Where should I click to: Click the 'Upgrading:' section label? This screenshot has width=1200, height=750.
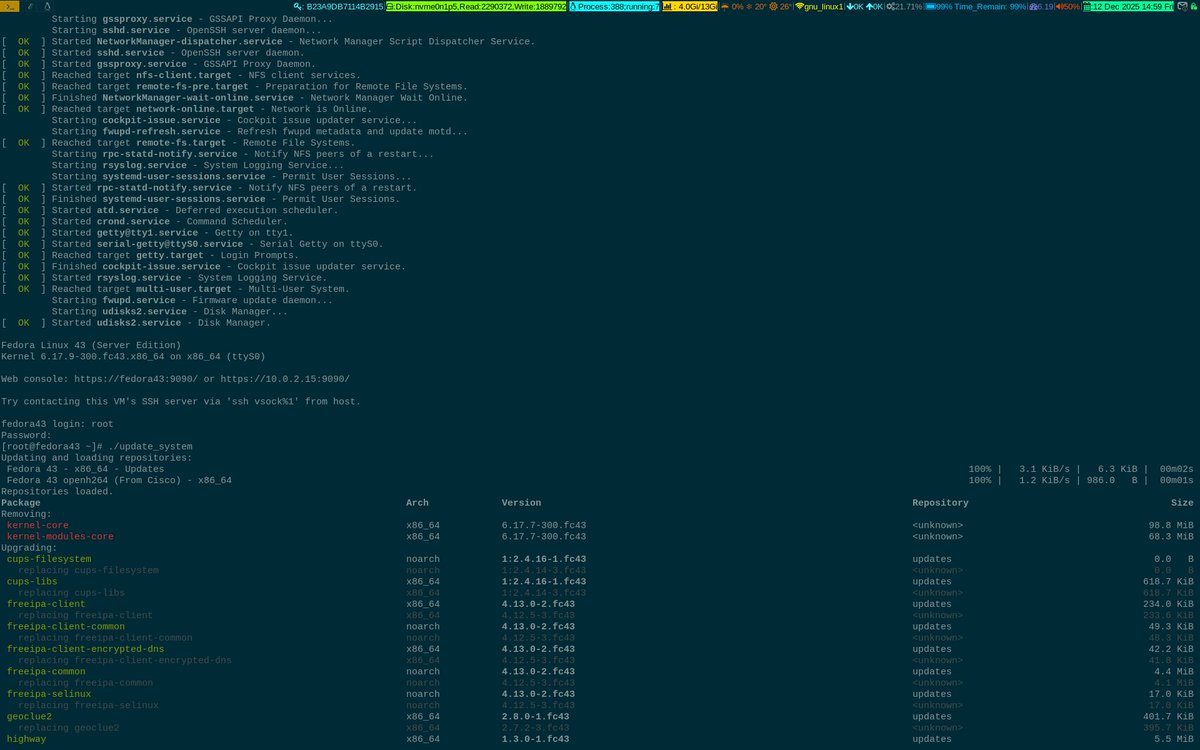coord(29,547)
